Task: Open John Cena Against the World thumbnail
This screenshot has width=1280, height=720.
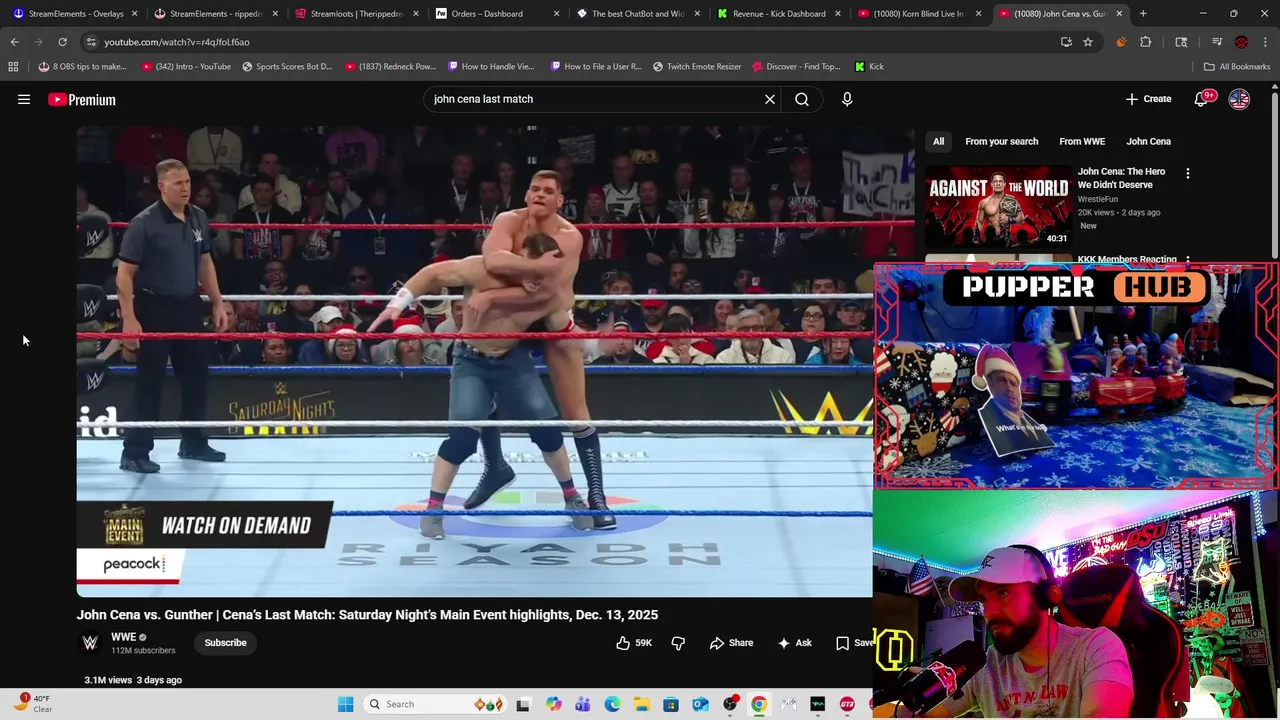Action: point(998,206)
